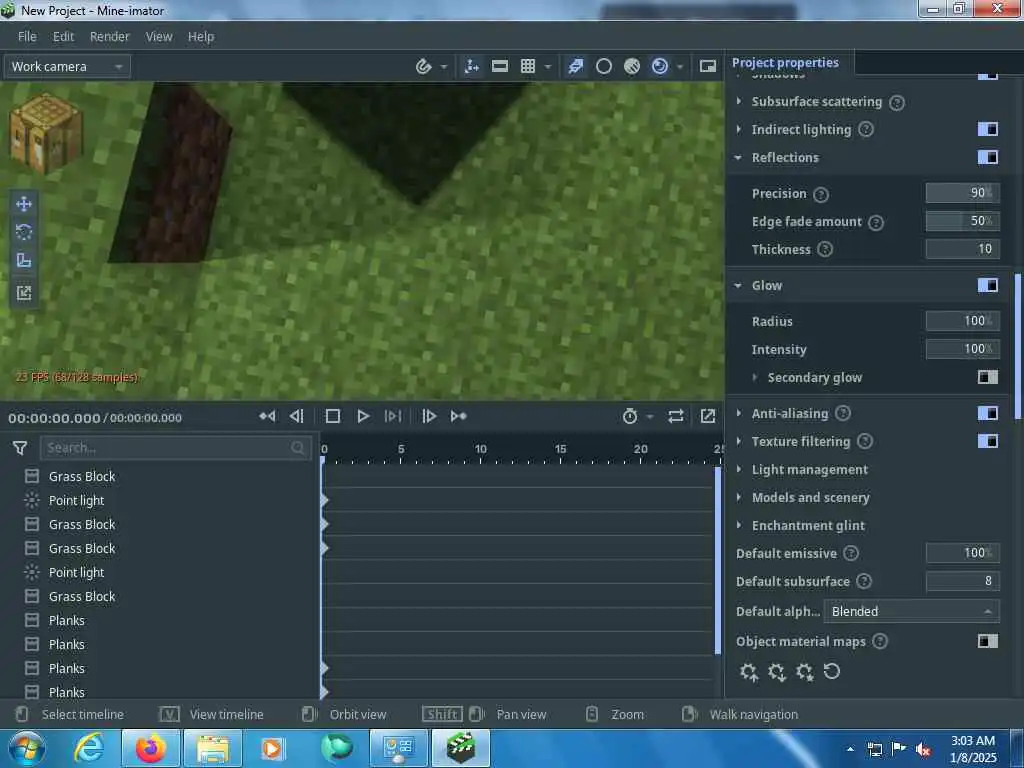The height and width of the screenshot is (768, 1024).
Task: Click the Default subsurface value field
Action: 962,581
